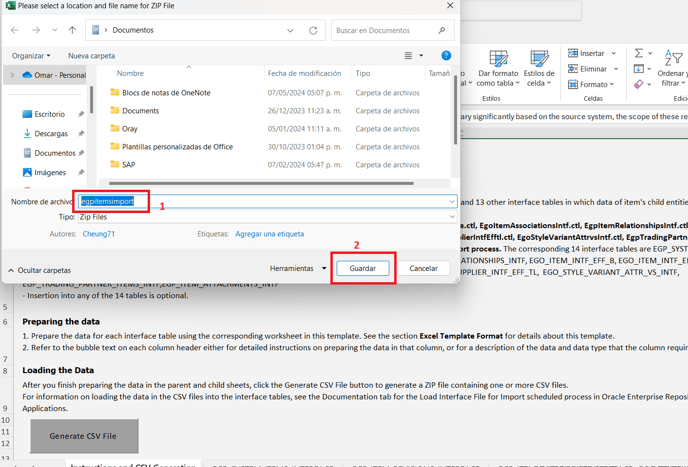Open Ordenar y filtrar in Excel
The width and height of the screenshot is (688, 467).
[x=673, y=68]
